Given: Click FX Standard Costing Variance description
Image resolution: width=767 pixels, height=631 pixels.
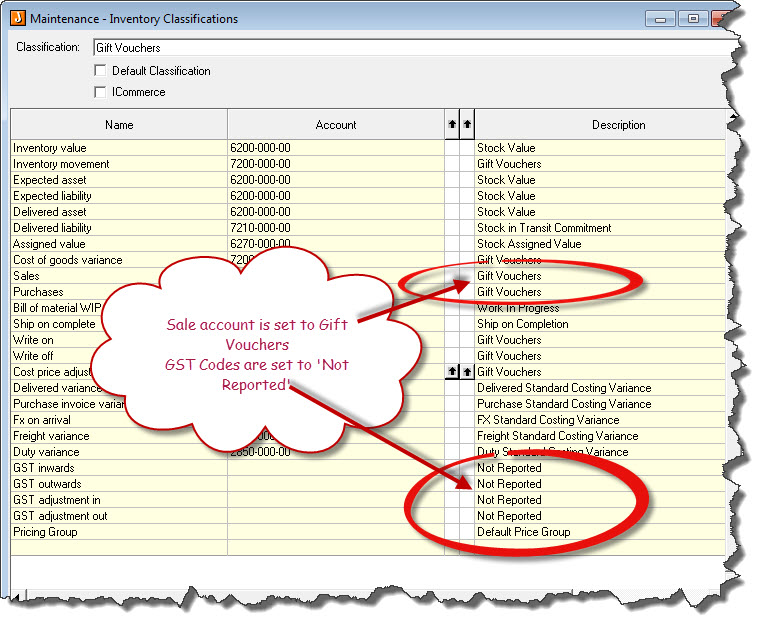Looking at the screenshot, I should (x=548, y=420).
